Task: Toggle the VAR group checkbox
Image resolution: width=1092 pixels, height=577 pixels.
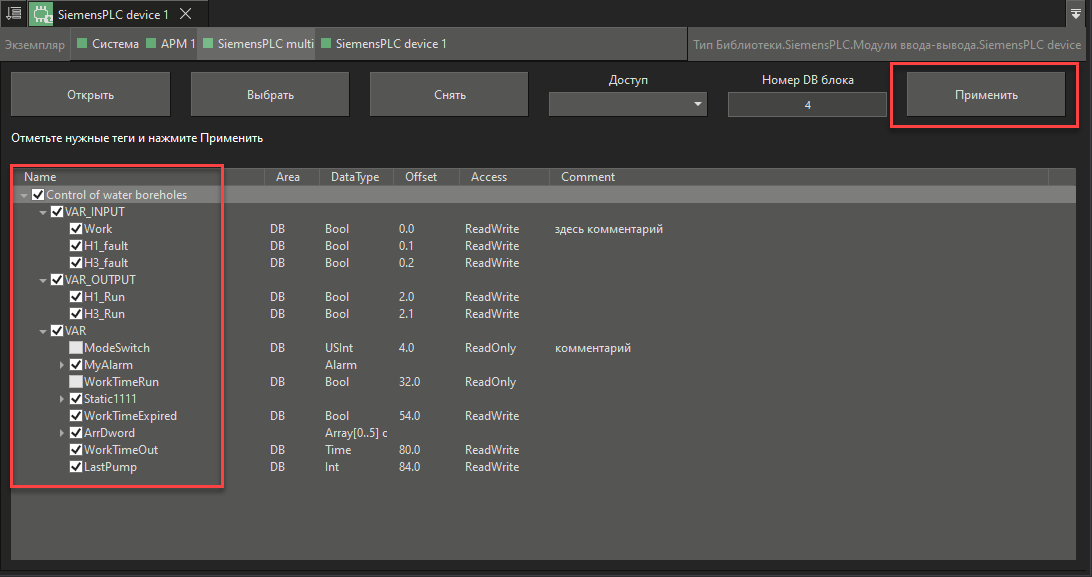Action: click(57, 331)
